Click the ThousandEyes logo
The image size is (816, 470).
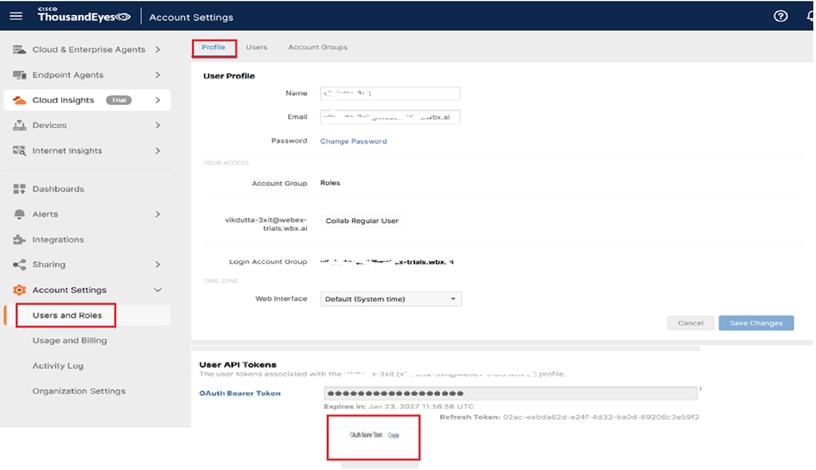point(84,16)
